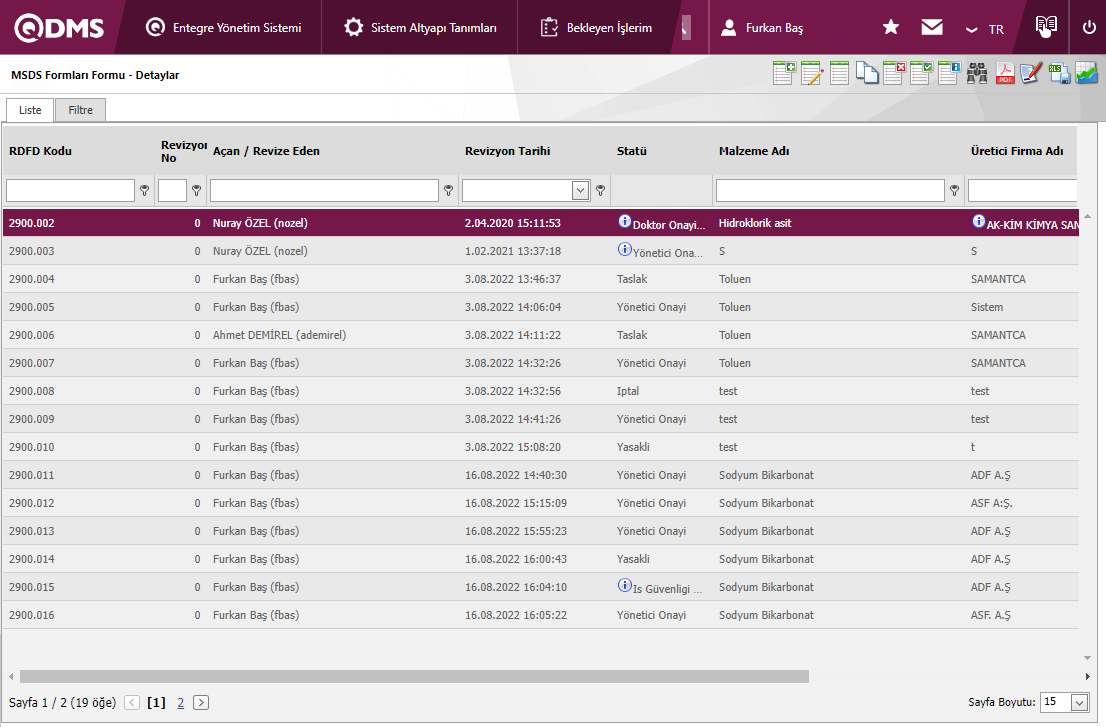Open the TR language selector
Screen dimensions: 1106x727
[985, 29]
